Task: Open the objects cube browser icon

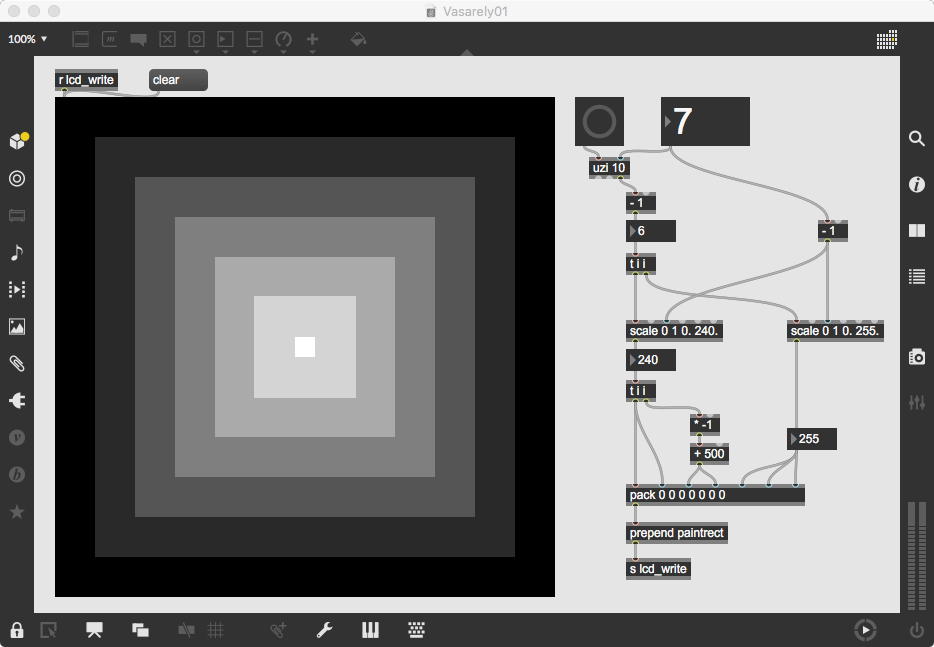Action: coord(18,141)
